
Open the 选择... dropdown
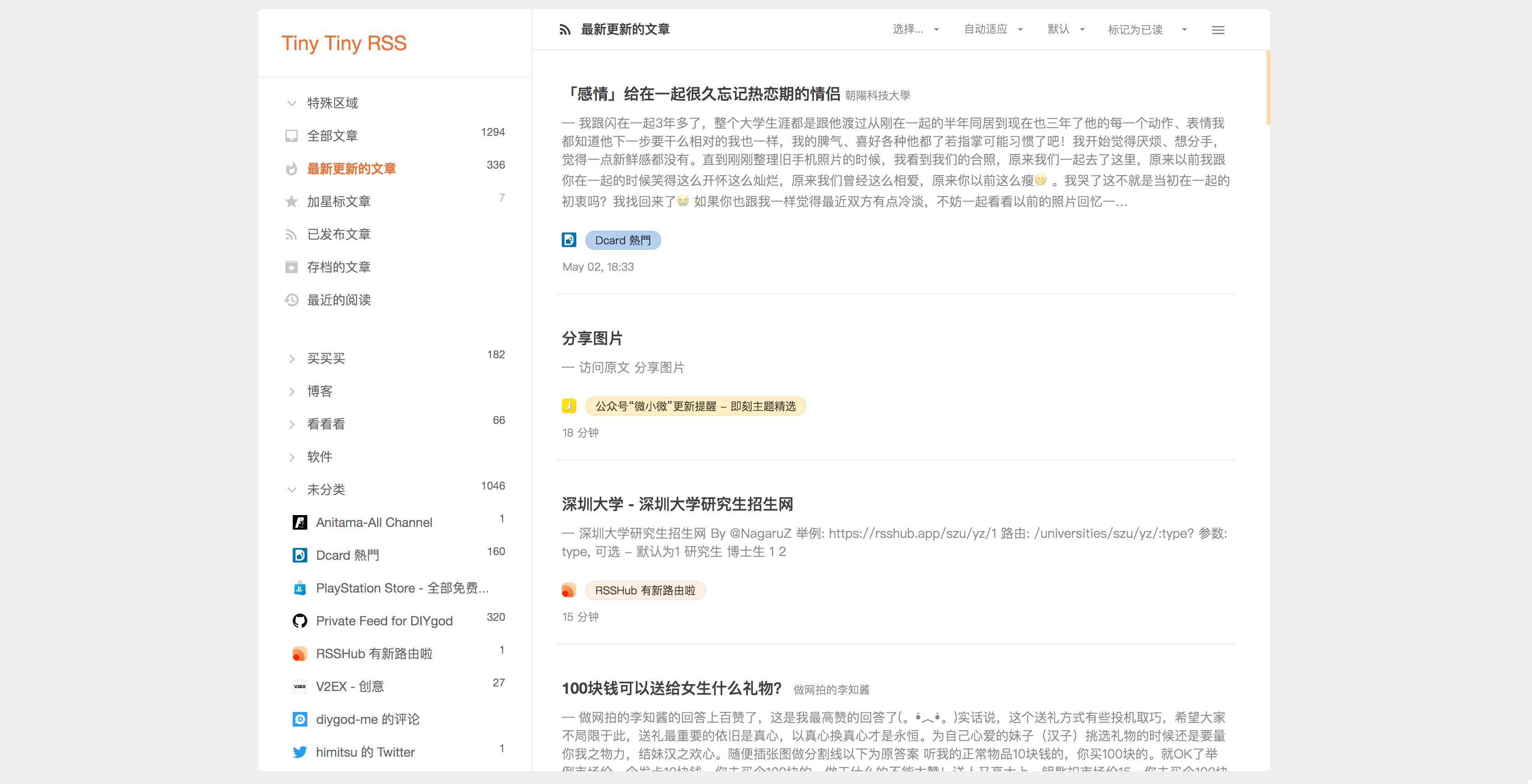915,29
